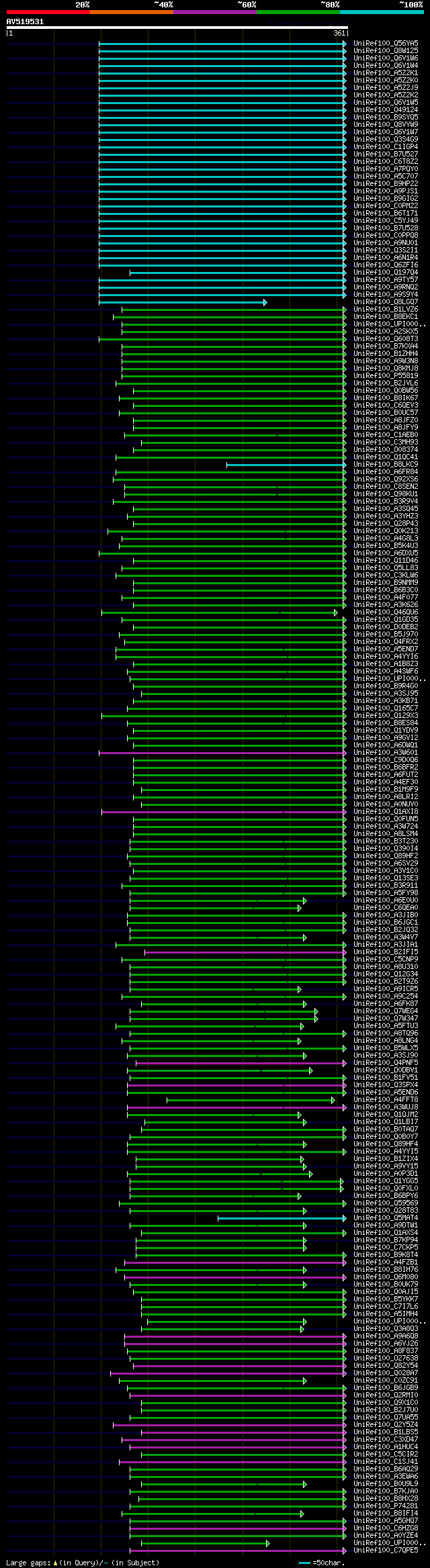Open hit UniRef100_Q8W125
430x1568 pixels.
click(x=386, y=51)
